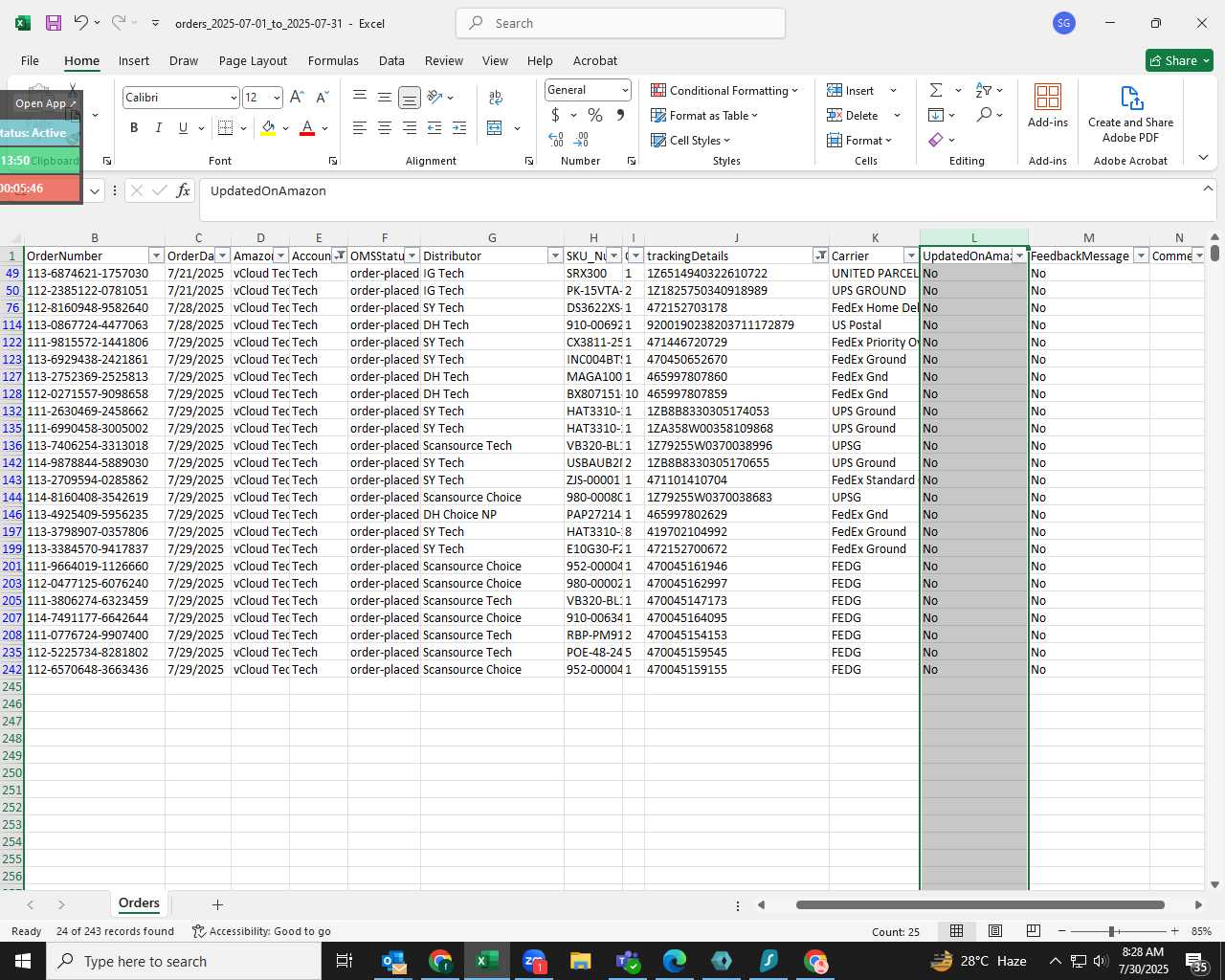This screenshot has height=980, width=1225.
Task: Apply Percent Style format
Action: click(x=595, y=115)
